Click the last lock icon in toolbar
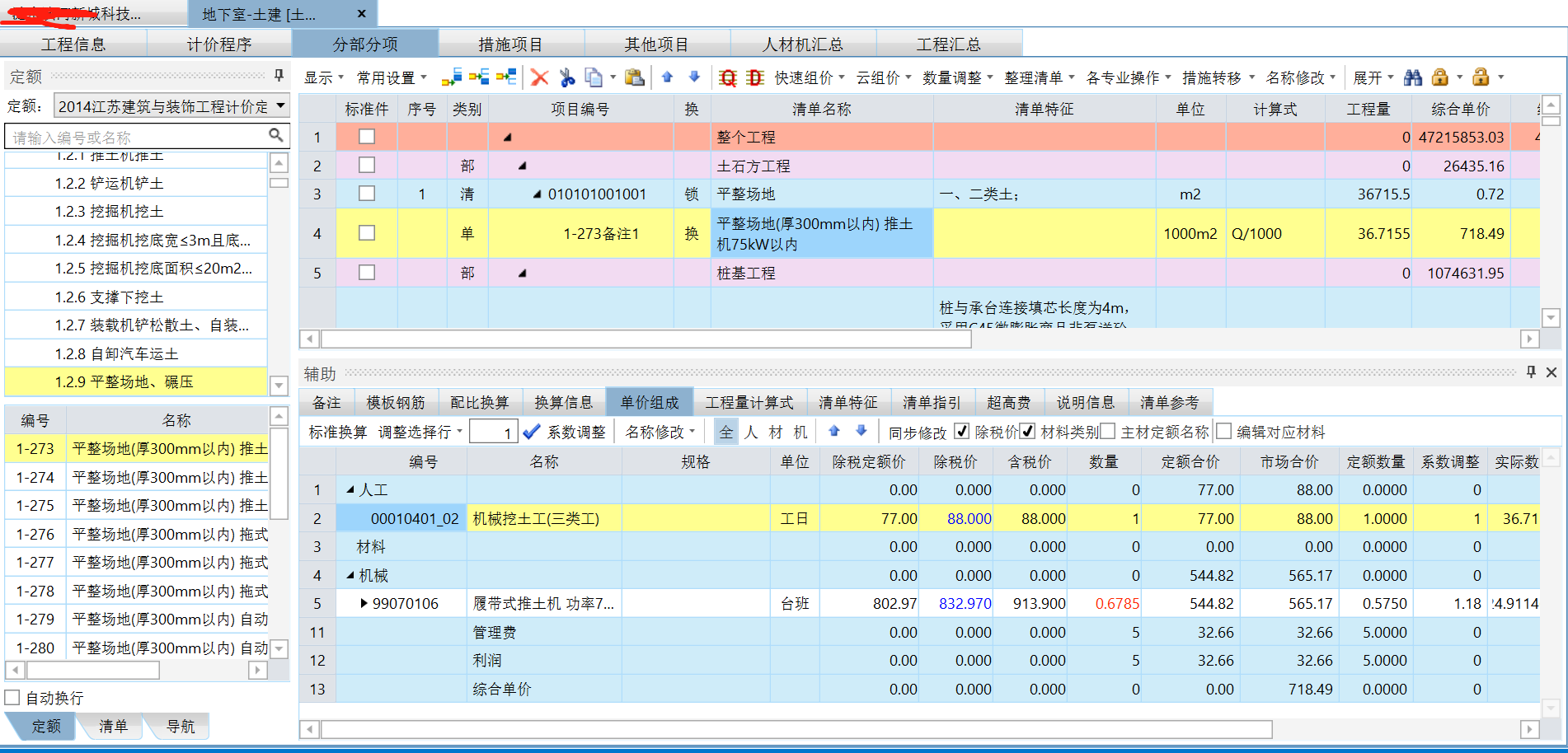Viewport: 1568px width, 753px height. [1481, 77]
